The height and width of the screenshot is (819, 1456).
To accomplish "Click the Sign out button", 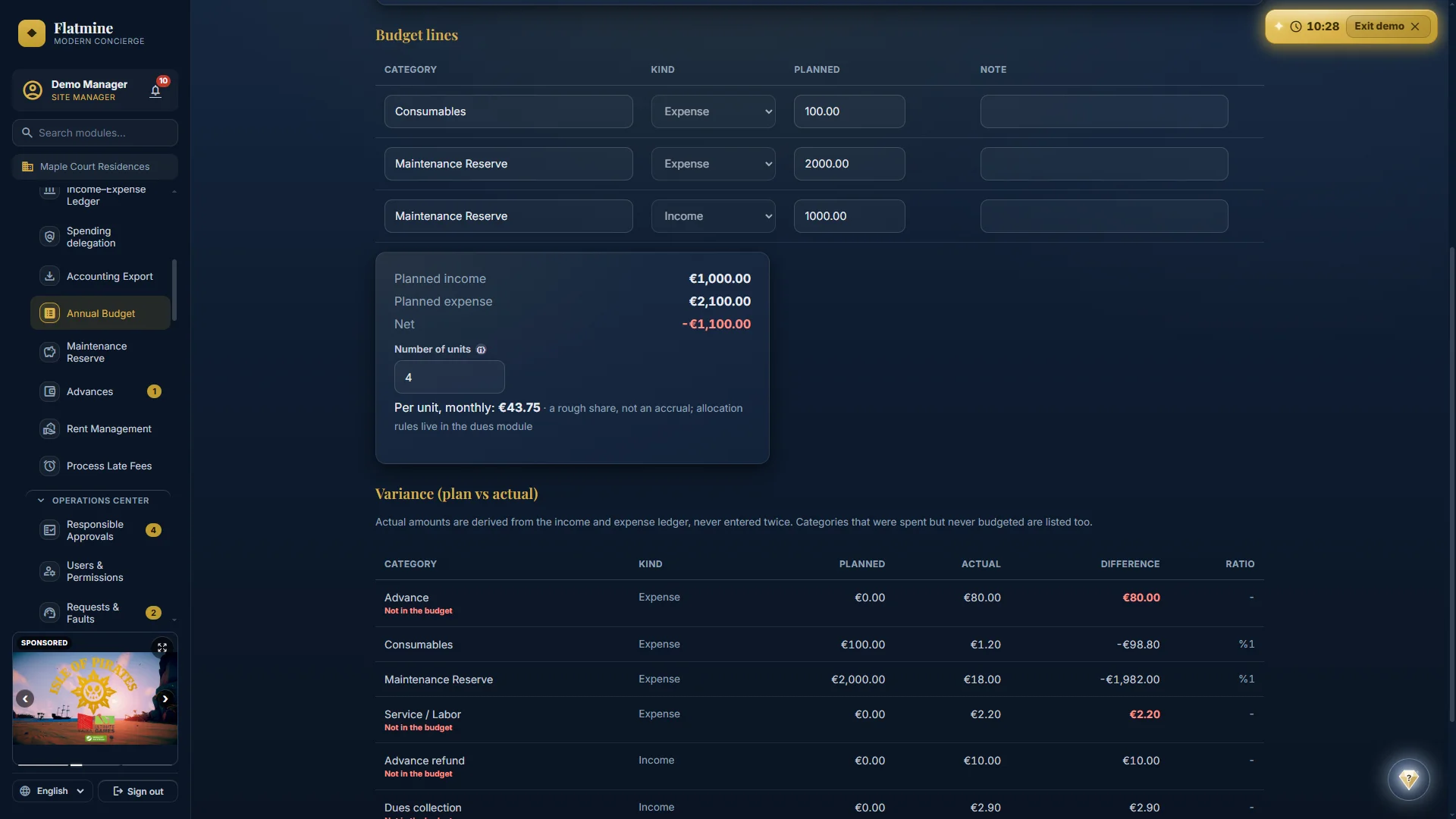I will click(138, 791).
